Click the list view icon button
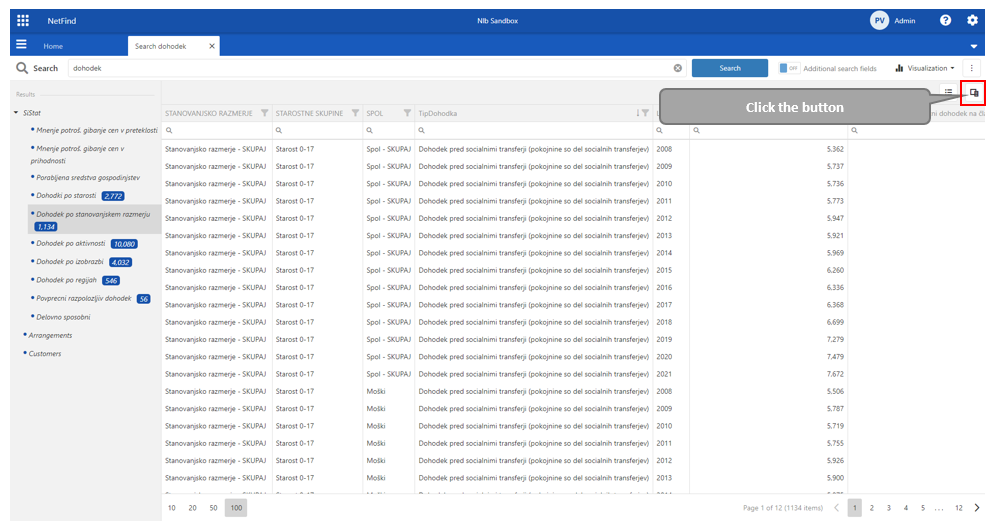Screen dimensions: 993x525 coord(948,92)
